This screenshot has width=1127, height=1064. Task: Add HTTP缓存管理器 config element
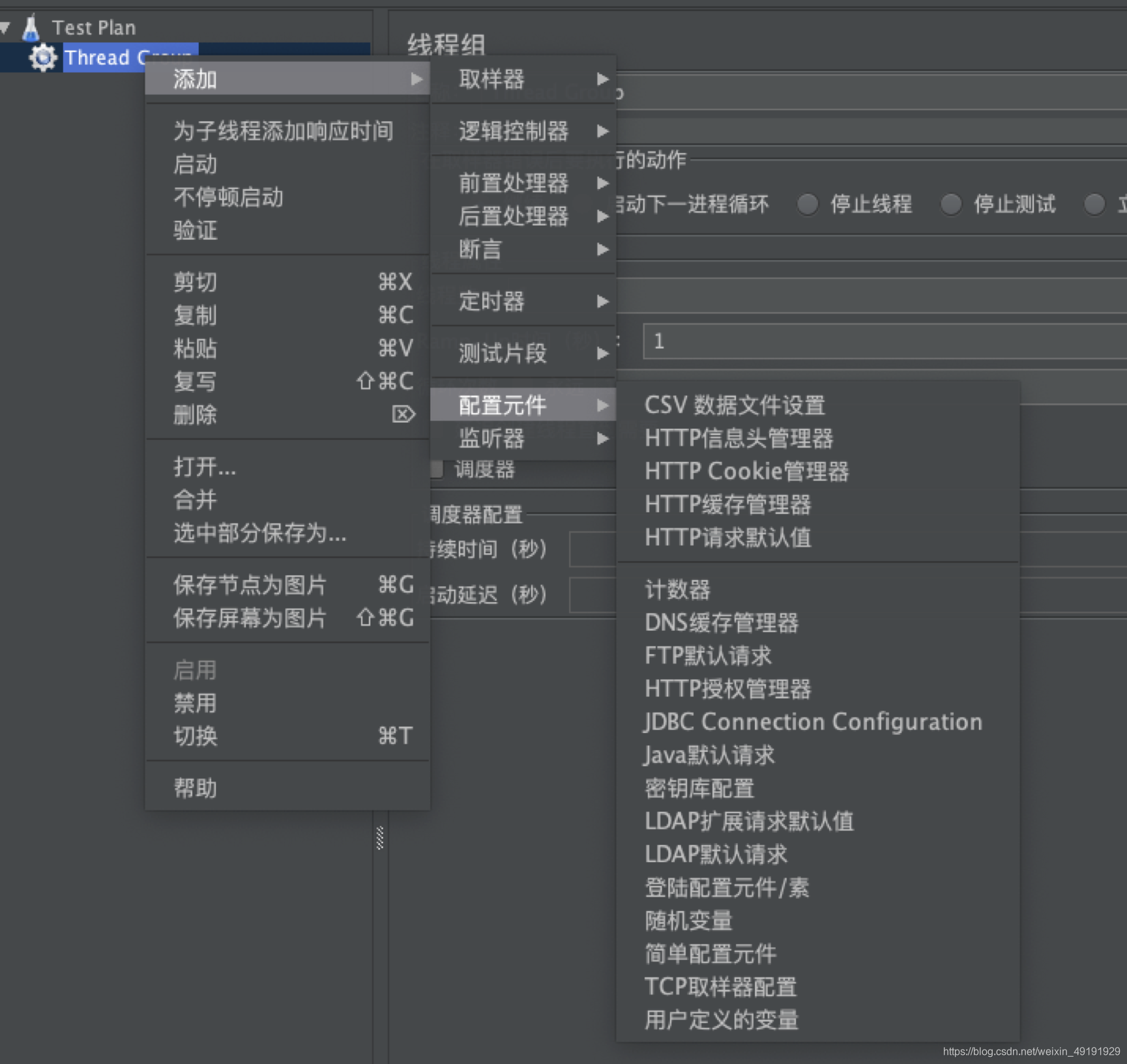click(x=818, y=504)
